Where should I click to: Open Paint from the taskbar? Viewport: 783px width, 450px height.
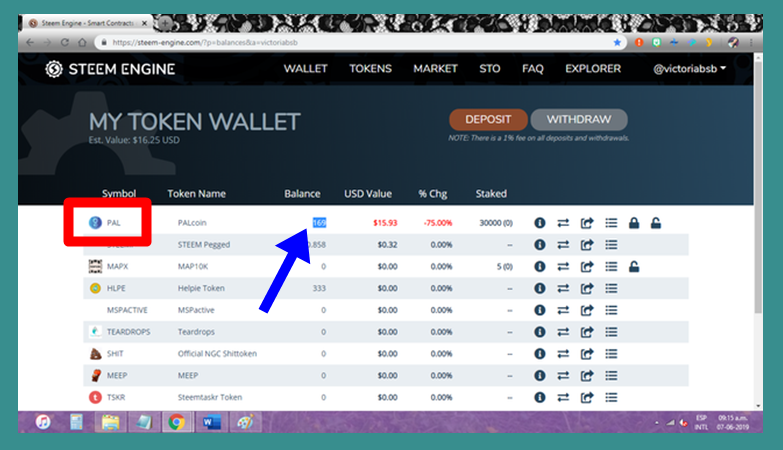click(x=245, y=423)
